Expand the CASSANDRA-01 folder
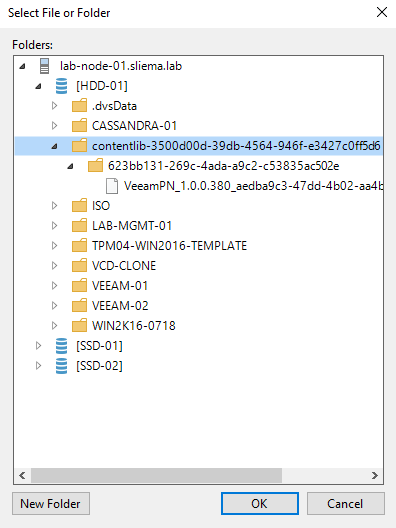The image size is (396, 528). (x=55, y=126)
